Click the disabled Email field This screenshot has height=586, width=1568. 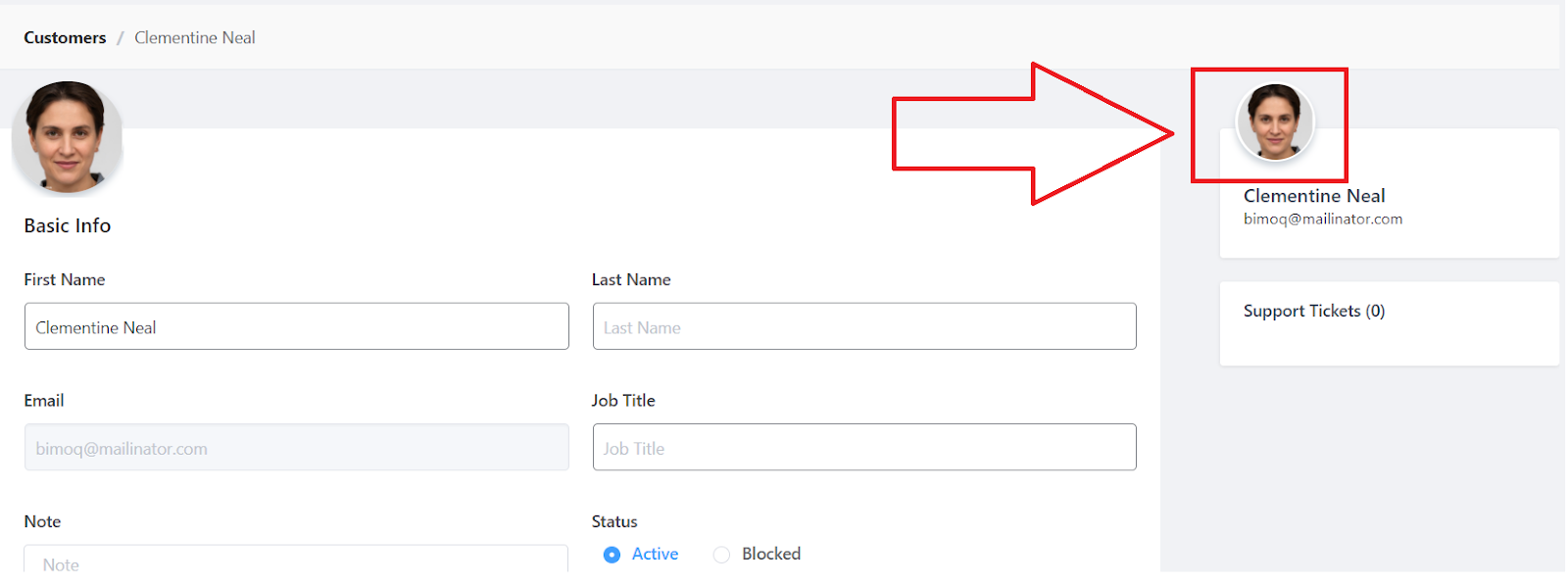coord(296,448)
